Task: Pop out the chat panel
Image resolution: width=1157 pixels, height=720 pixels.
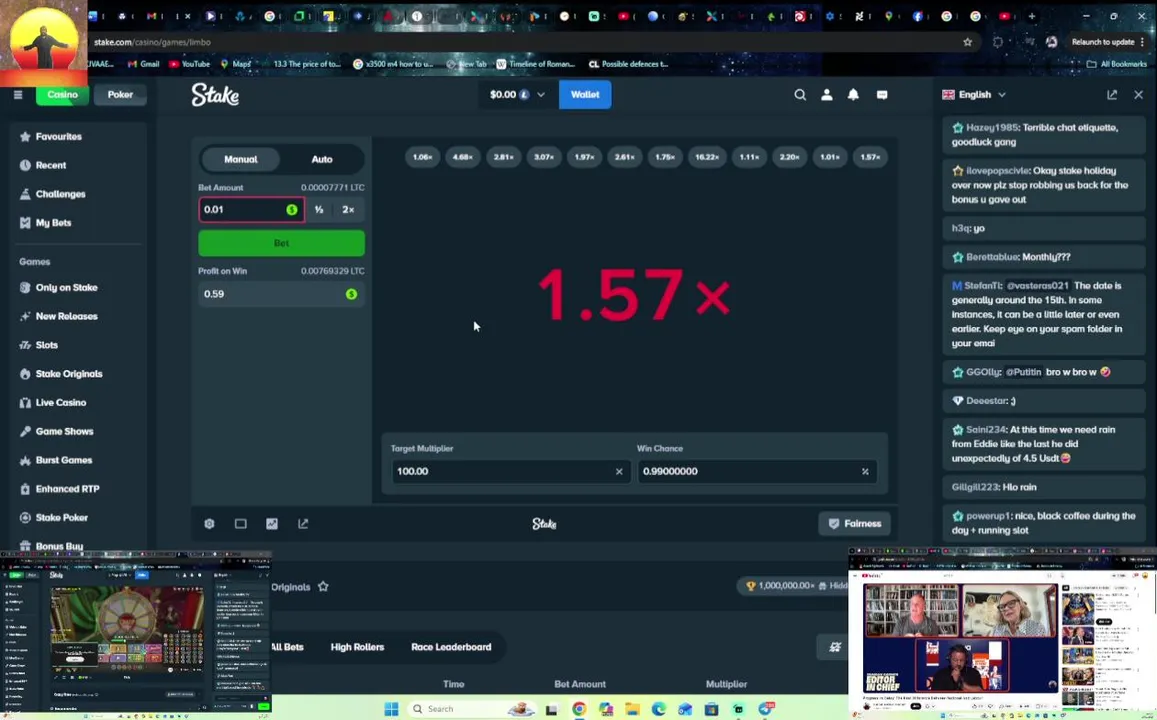Action: pyautogui.click(x=1112, y=94)
